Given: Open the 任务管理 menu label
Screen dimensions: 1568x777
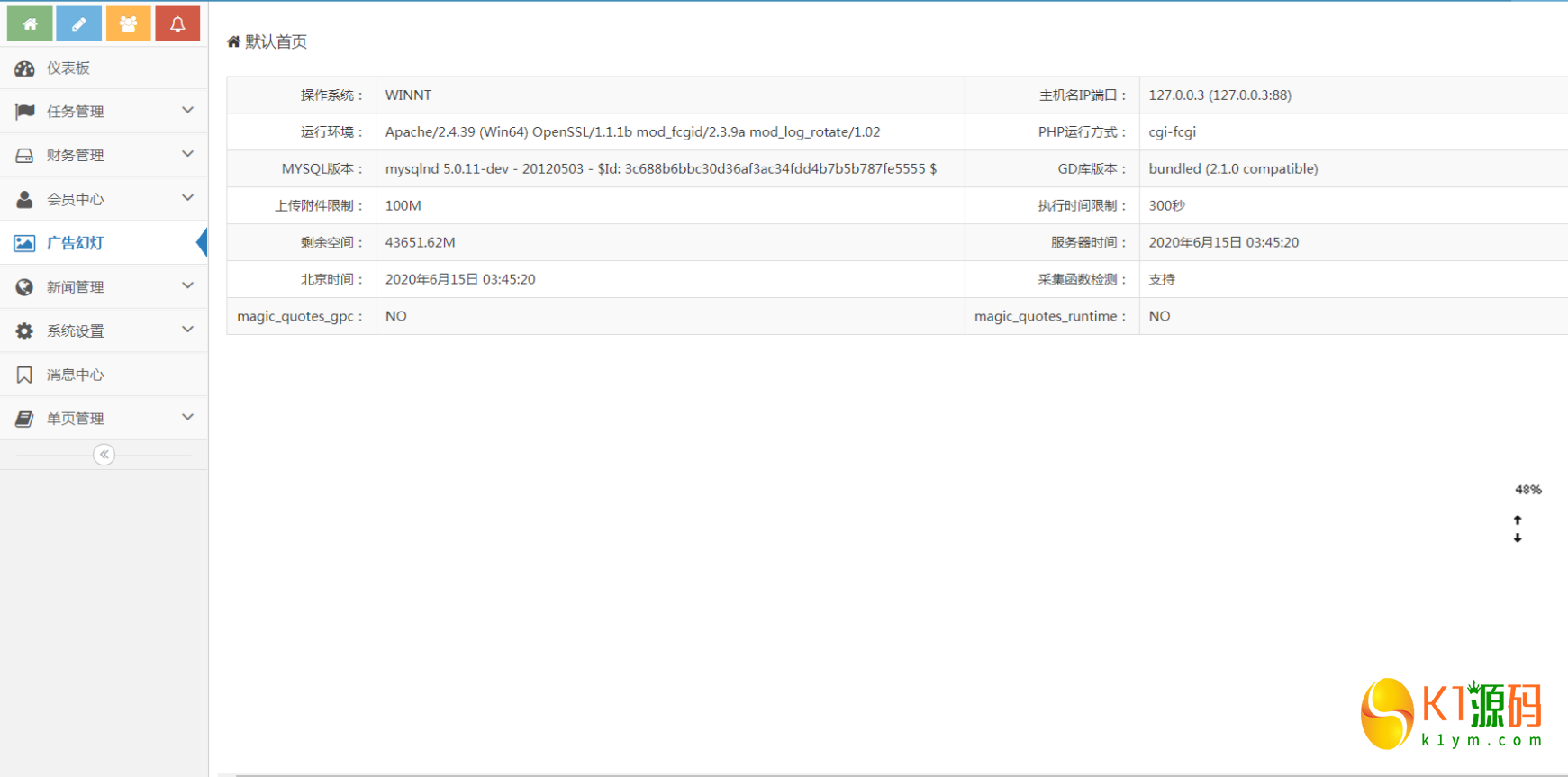Looking at the screenshot, I should (x=76, y=112).
